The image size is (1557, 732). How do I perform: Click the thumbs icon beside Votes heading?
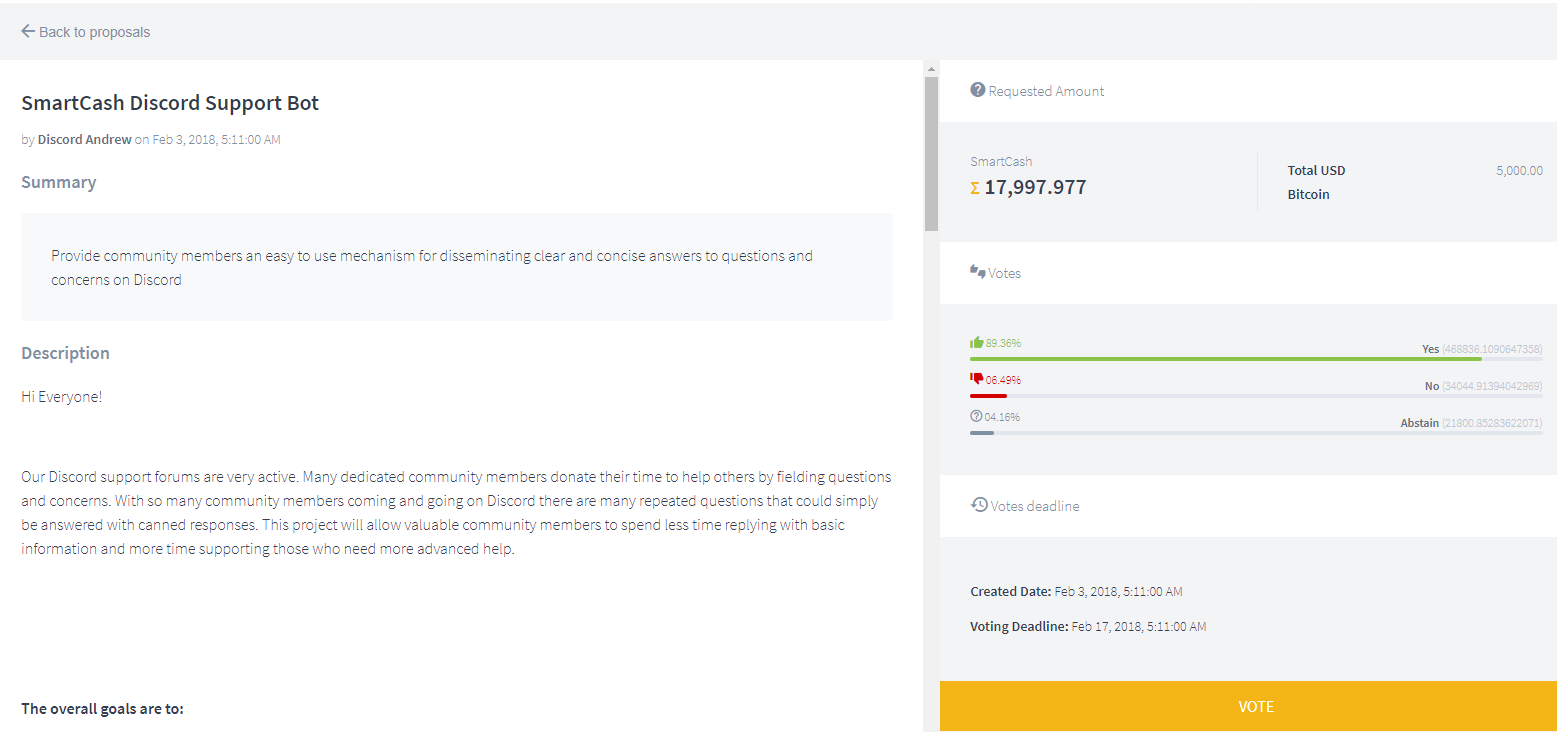pos(978,272)
